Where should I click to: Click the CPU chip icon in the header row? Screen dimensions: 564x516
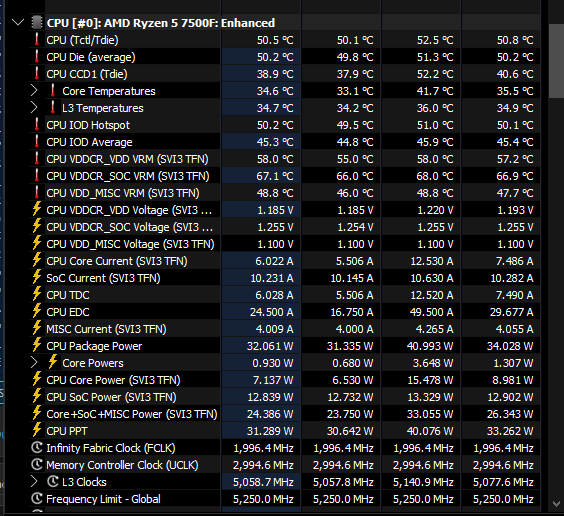tap(36, 23)
